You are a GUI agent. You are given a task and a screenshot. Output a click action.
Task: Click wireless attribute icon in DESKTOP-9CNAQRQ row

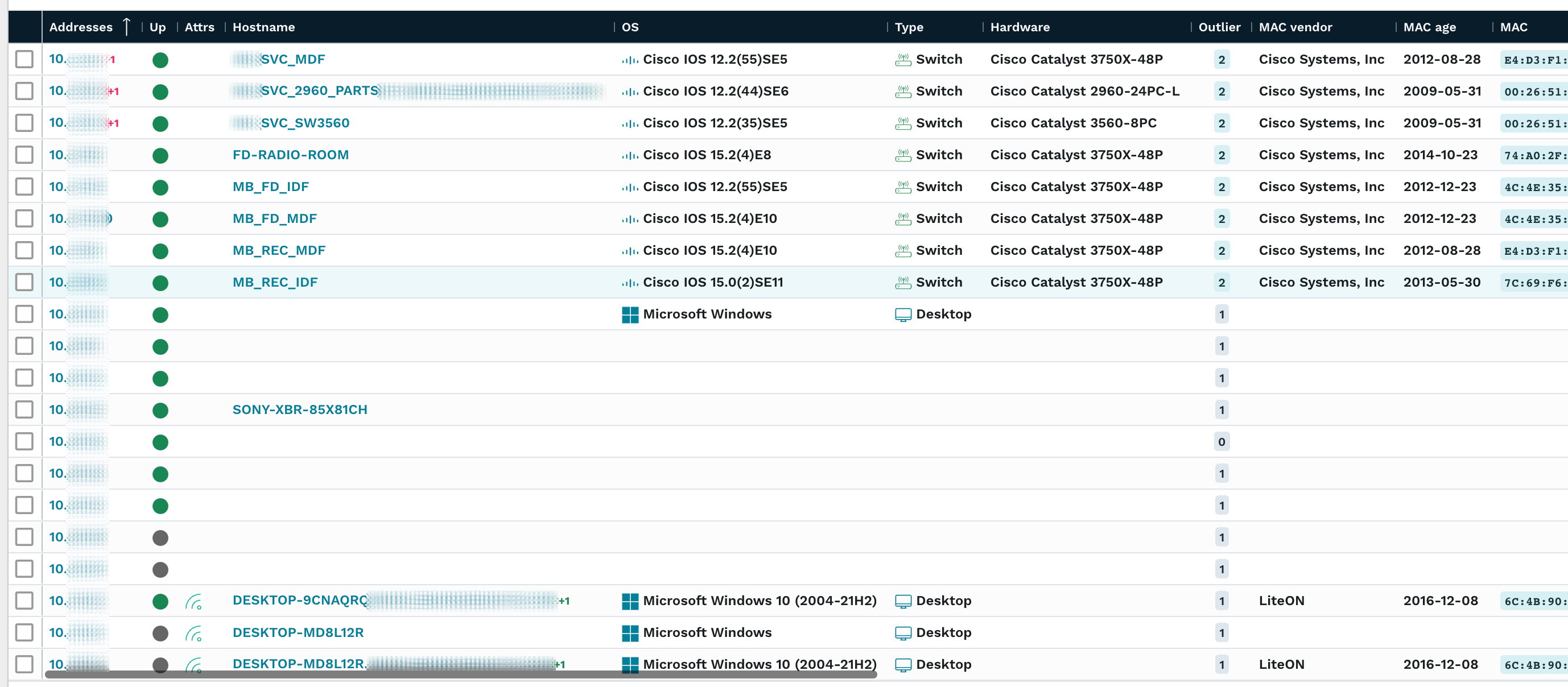click(x=194, y=601)
